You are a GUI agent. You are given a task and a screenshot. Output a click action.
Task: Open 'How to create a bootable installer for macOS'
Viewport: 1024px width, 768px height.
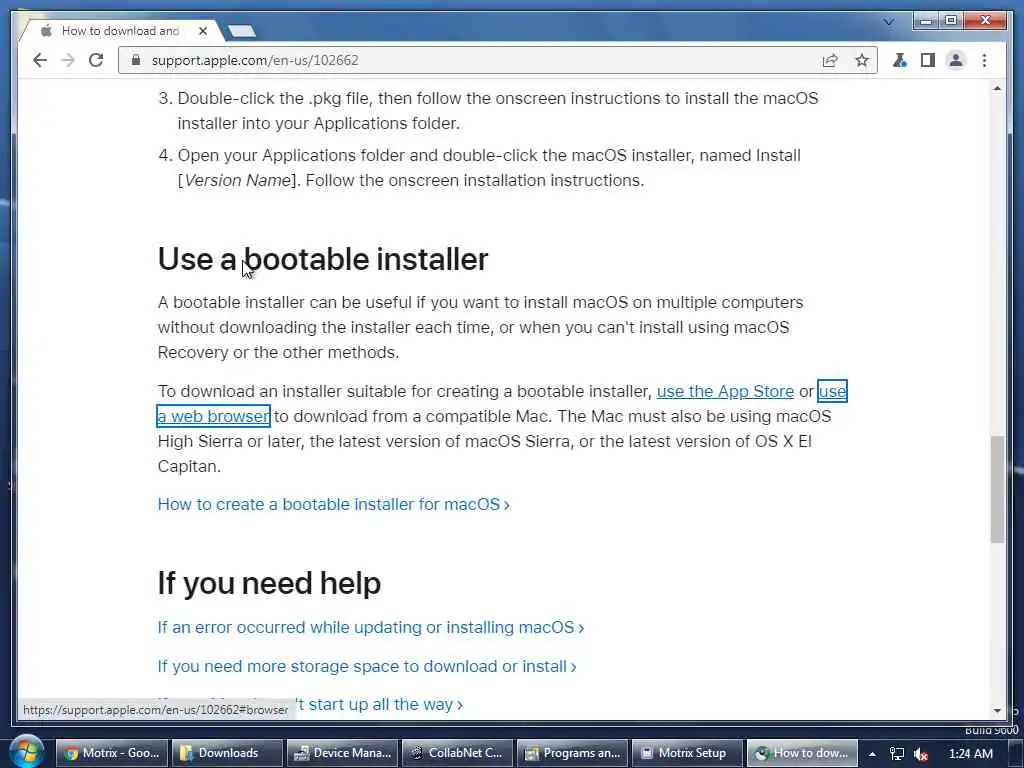click(x=334, y=504)
